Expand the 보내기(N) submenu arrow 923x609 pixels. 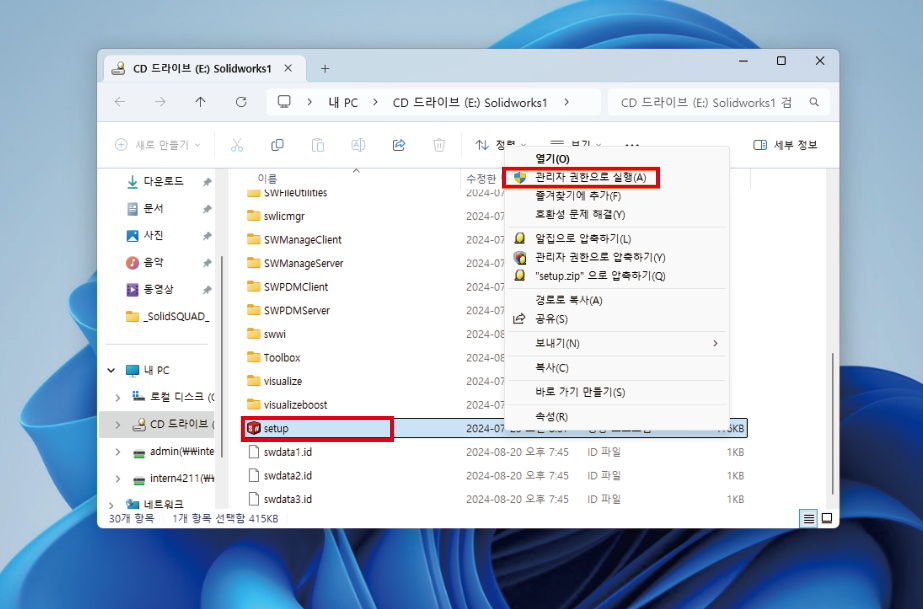(x=715, y=343)
